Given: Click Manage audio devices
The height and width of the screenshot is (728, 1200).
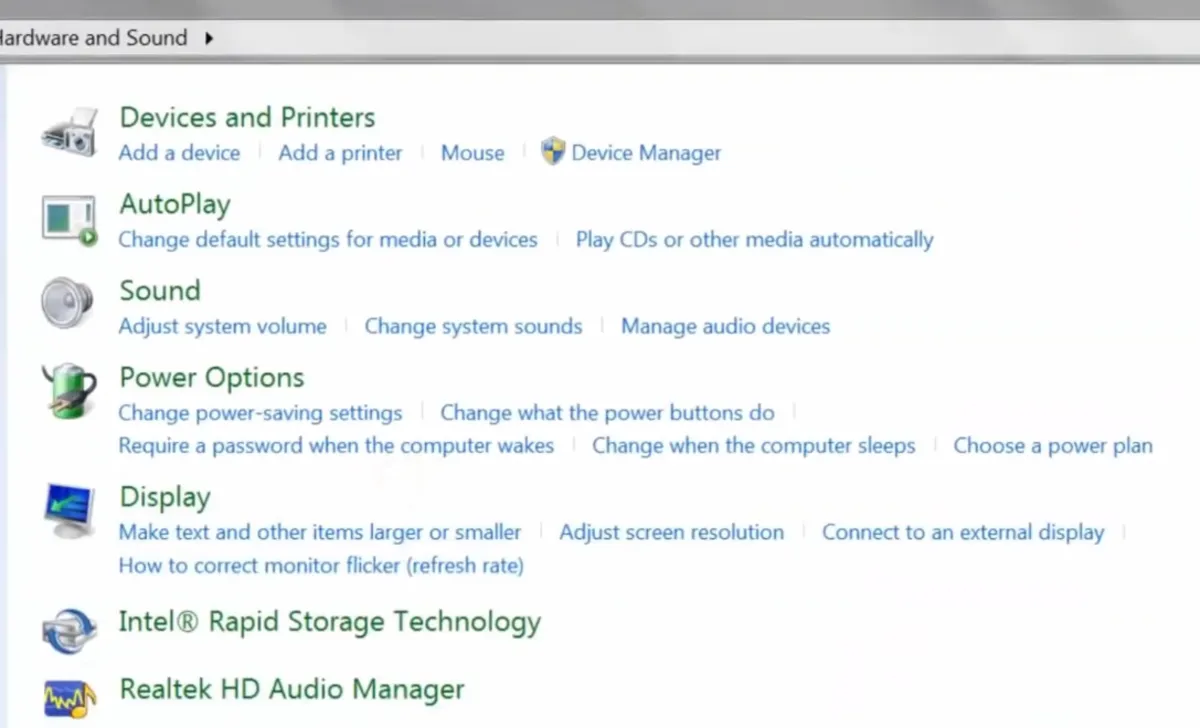Looking at the screenshot, I should [x=725, y=326].
